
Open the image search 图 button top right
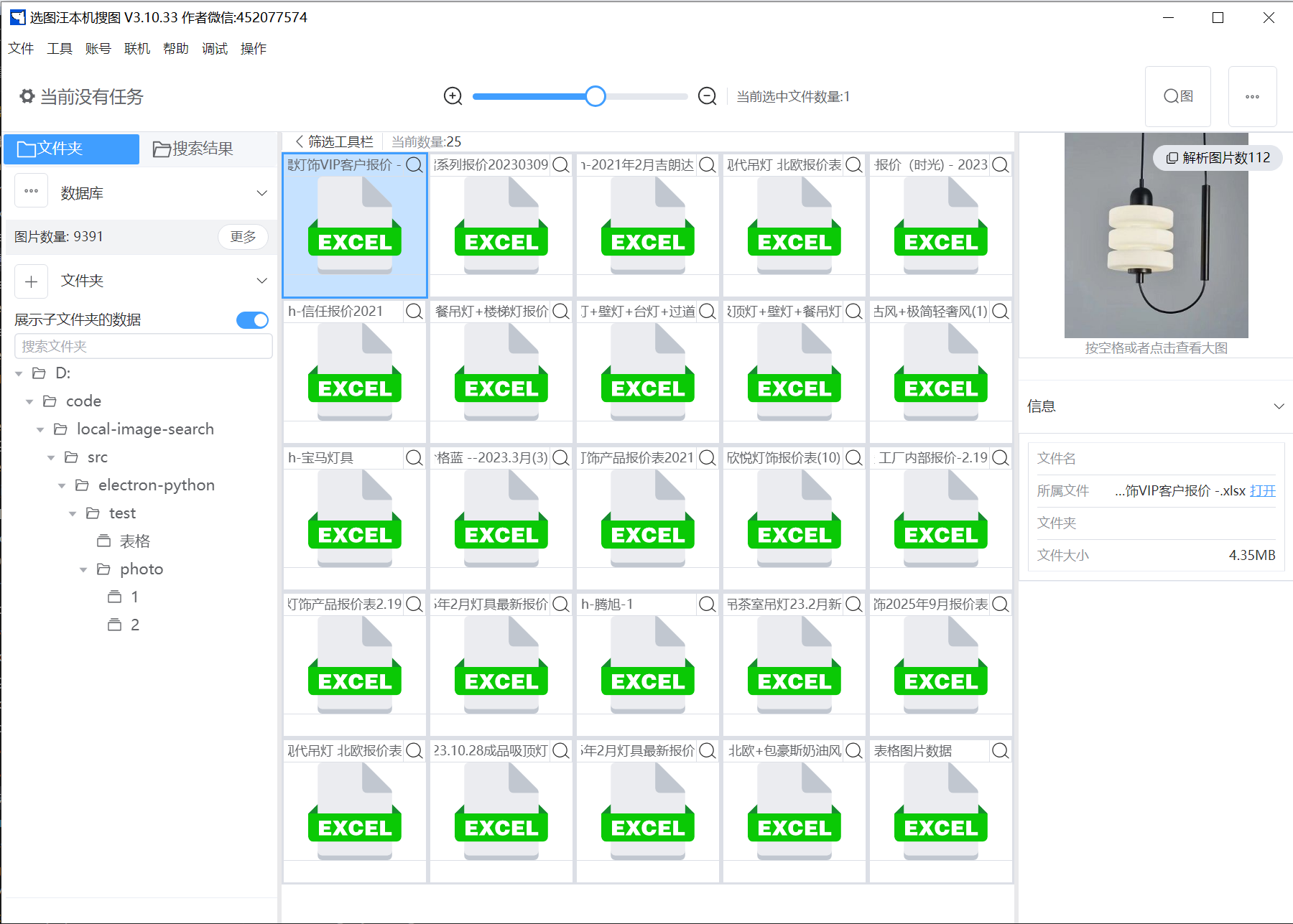pyautogui.click(x=1177, y=96)
